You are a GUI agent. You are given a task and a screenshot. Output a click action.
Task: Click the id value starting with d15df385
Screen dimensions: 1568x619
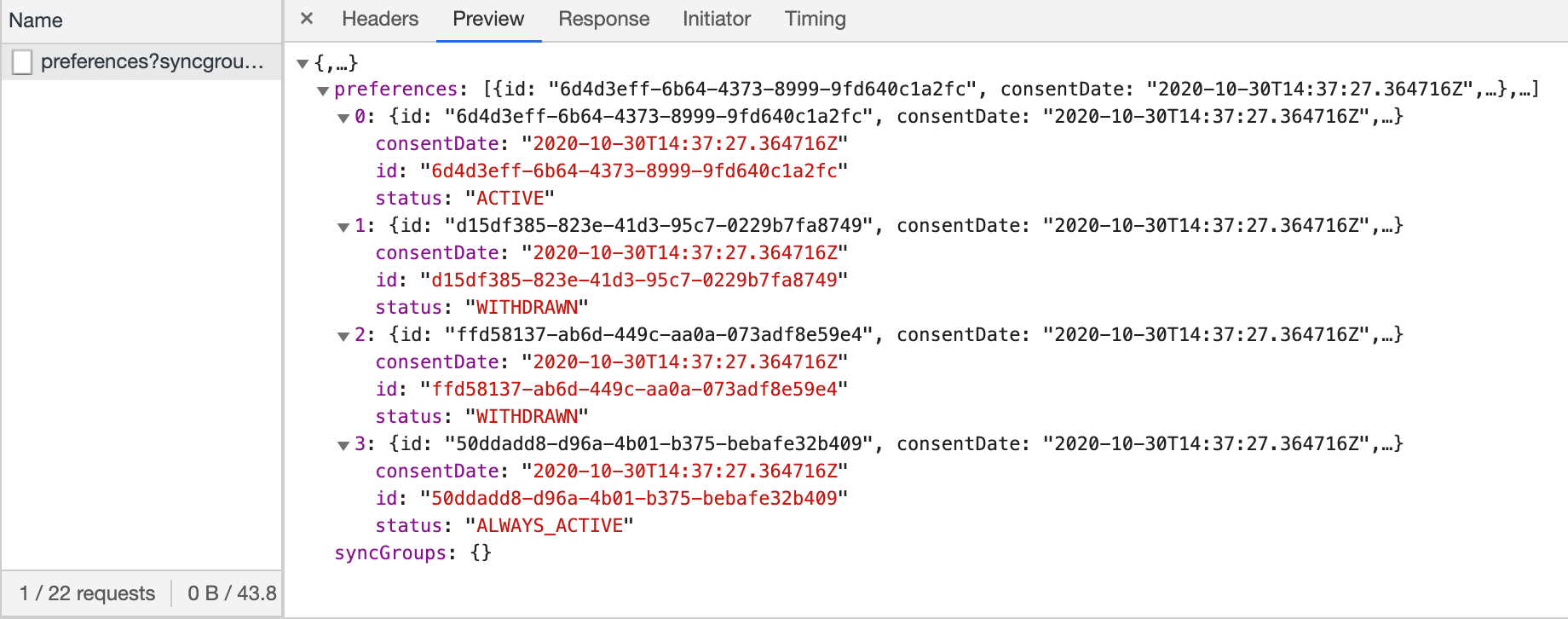(634, 281)
